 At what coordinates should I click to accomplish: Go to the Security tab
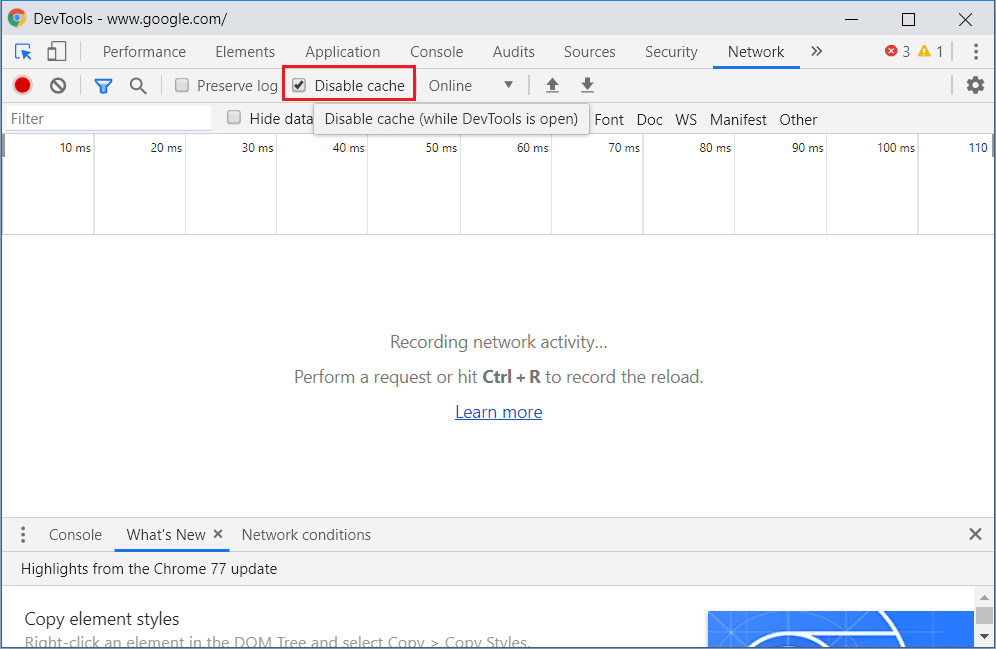click(x=671, y=51)
